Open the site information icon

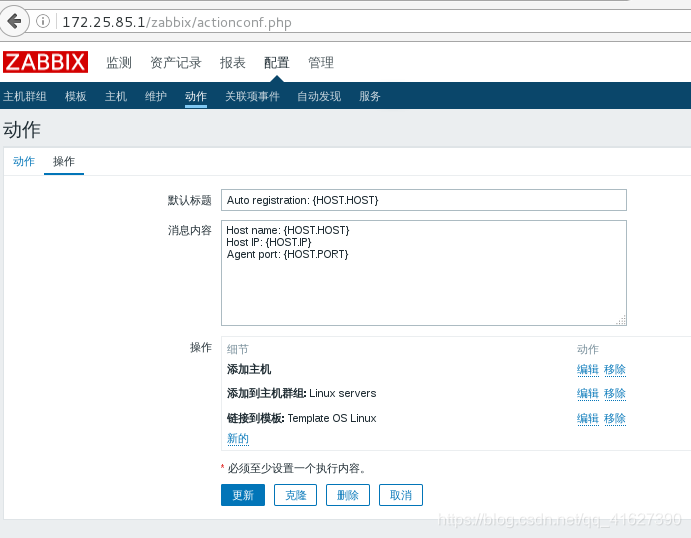coord(43,21)
